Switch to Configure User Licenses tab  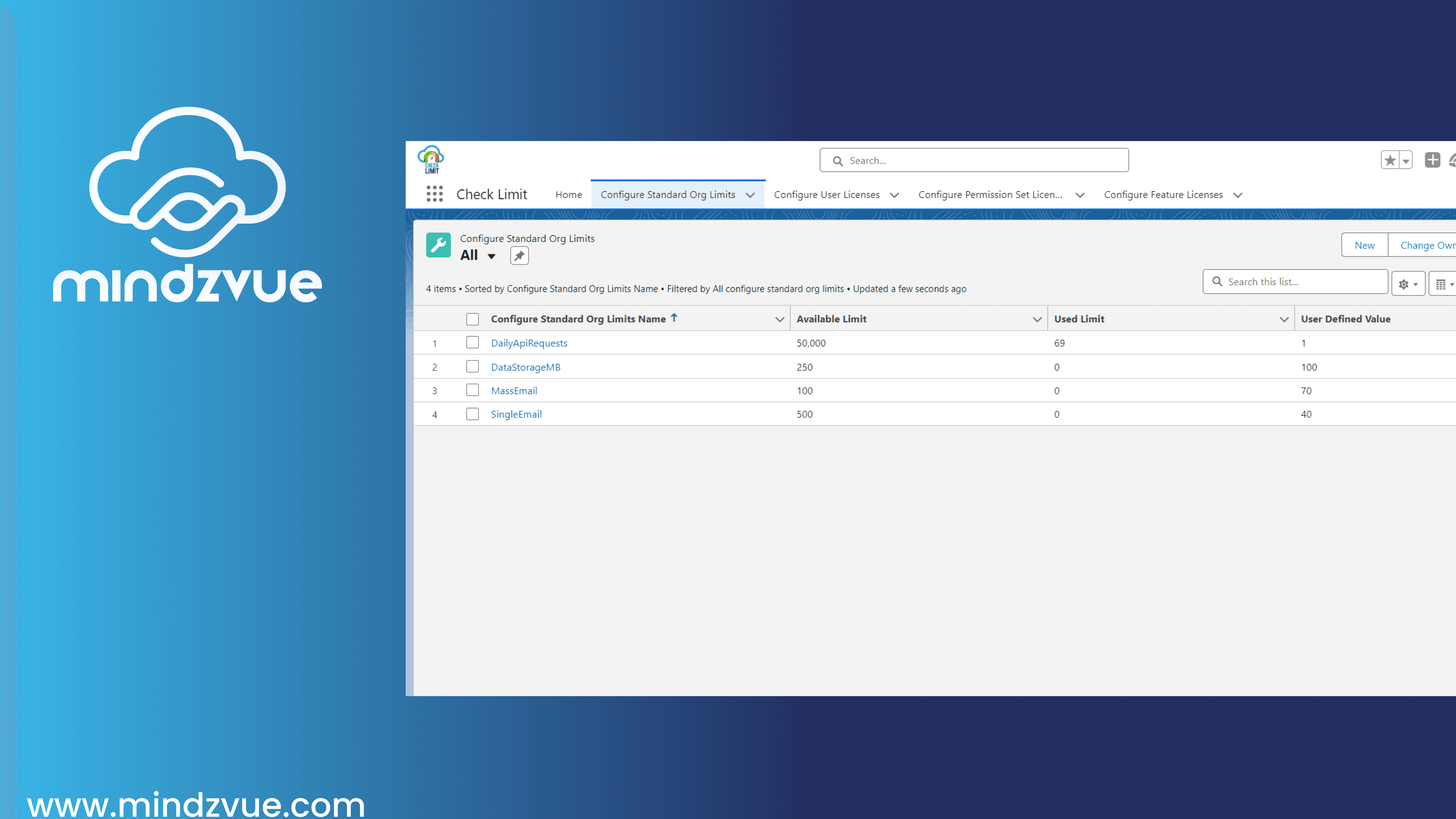pyautogui.click(x=826, y=195)
